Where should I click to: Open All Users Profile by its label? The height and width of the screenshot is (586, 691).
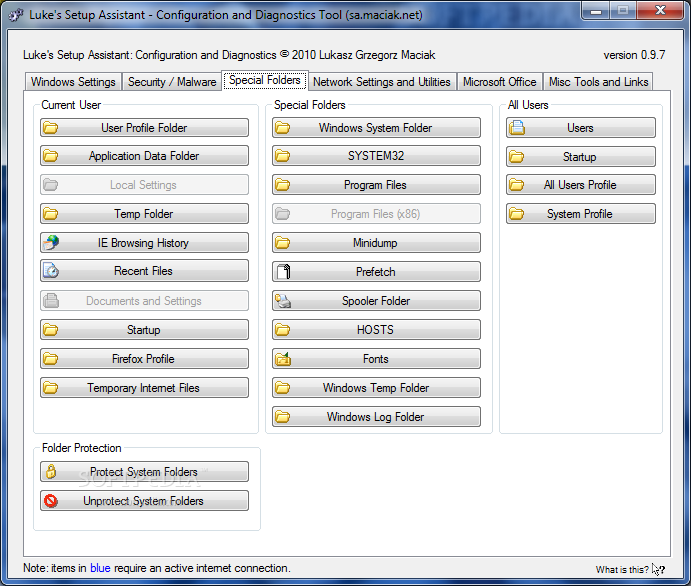tap(580, 185)
